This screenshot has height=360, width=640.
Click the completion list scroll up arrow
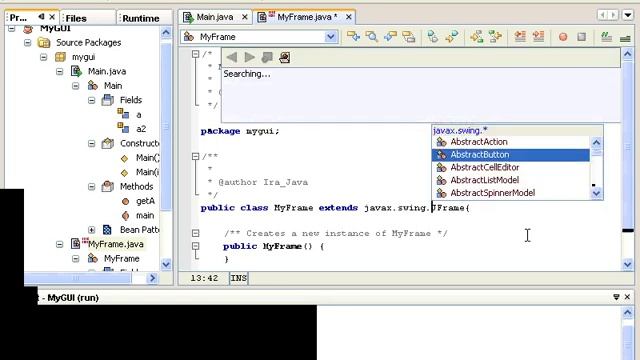tap(596, 142)
